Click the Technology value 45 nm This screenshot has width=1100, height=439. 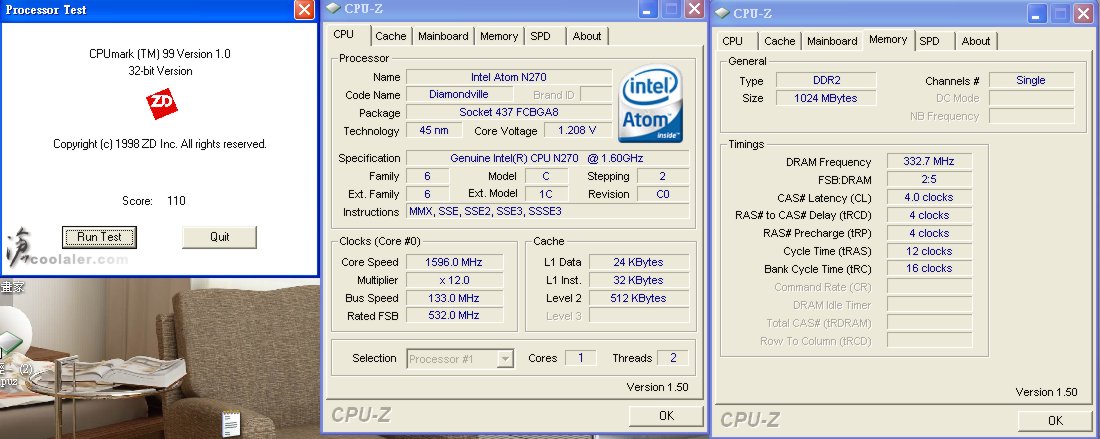point(434,130)
